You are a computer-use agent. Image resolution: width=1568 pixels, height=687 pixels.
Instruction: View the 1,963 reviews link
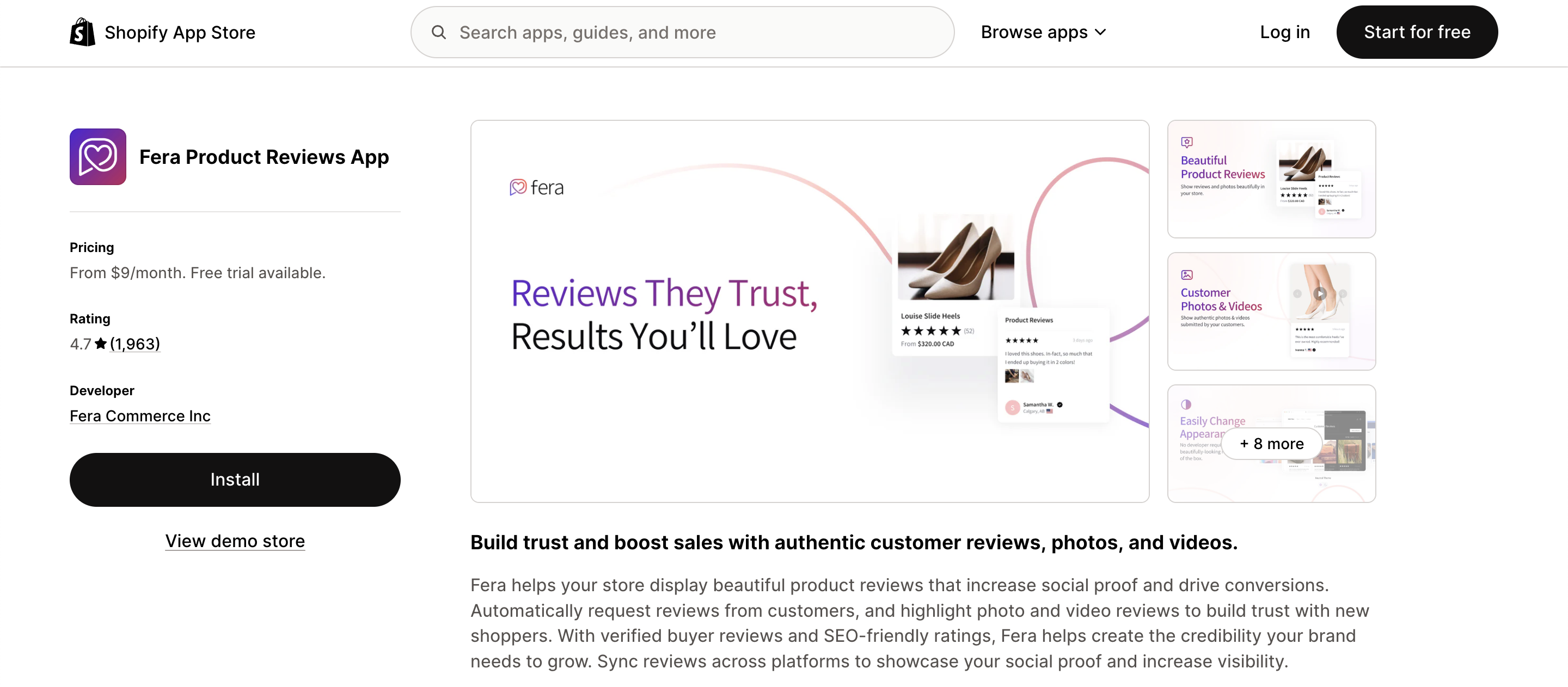click(134, 343)
